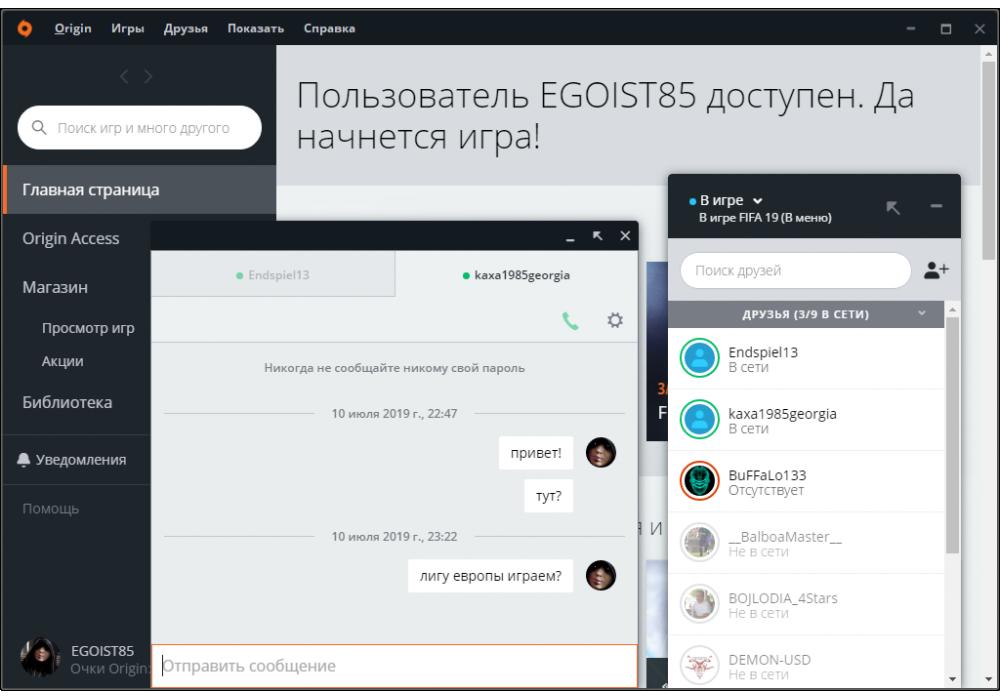Select the kaxa1985georgia chat tab

click(516, 275)
